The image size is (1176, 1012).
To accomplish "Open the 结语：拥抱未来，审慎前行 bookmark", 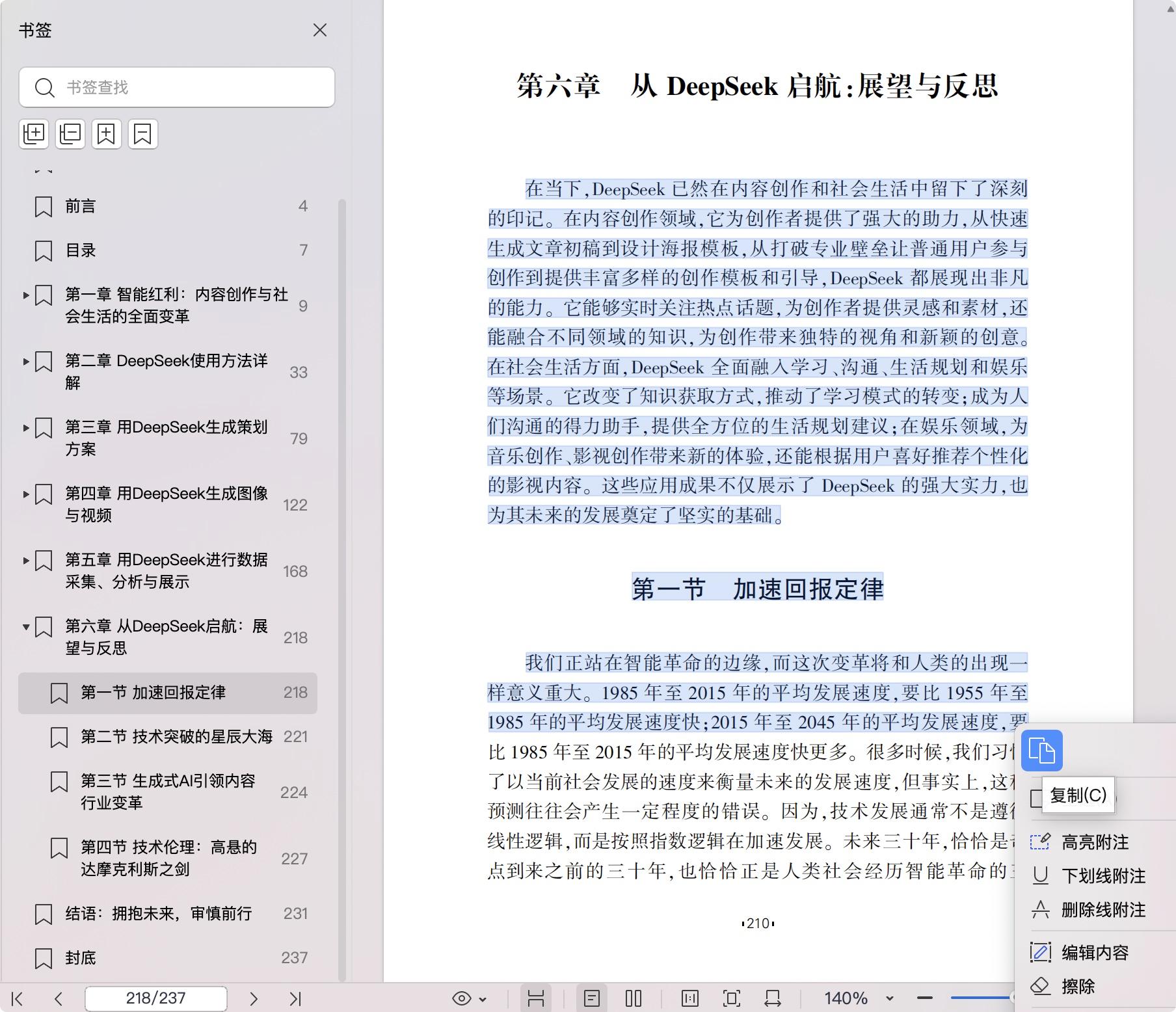I will (158, 914).
